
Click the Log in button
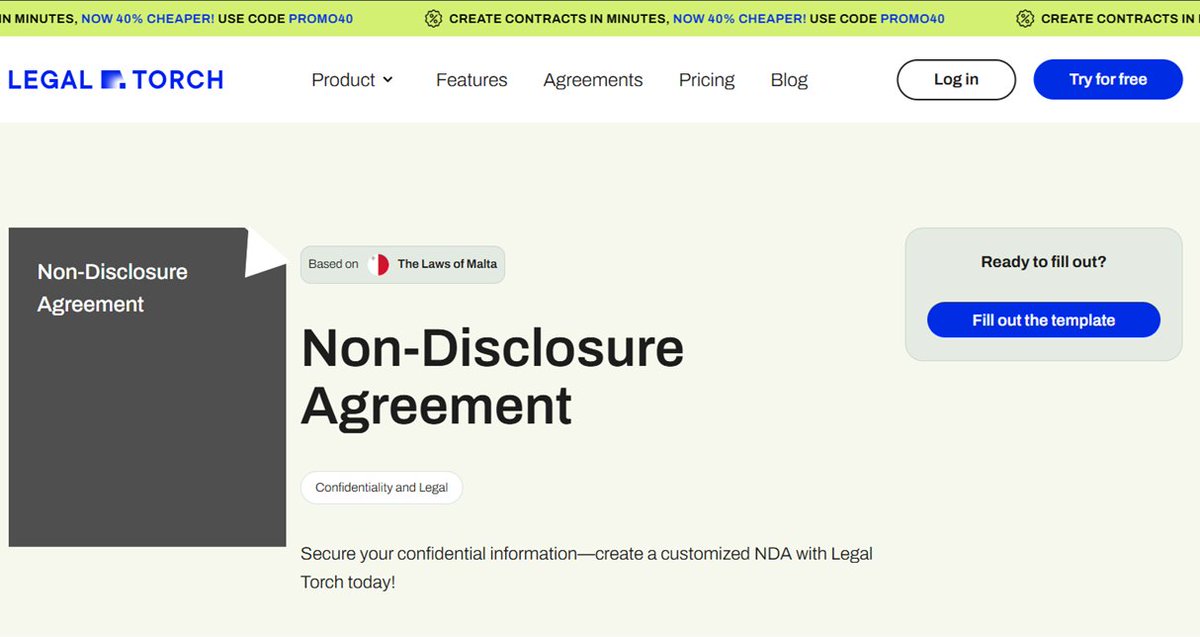[x=956, y=80]
